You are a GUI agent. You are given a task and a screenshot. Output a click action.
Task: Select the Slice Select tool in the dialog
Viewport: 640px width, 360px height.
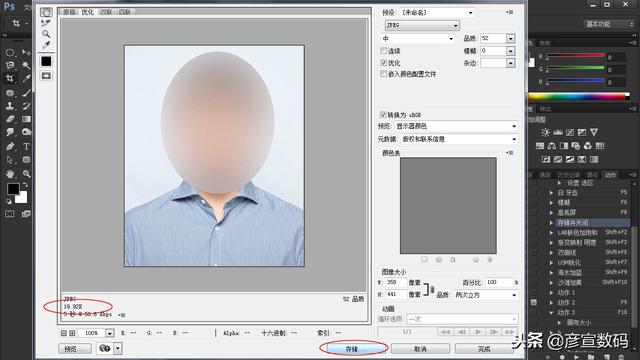[46, 23]
